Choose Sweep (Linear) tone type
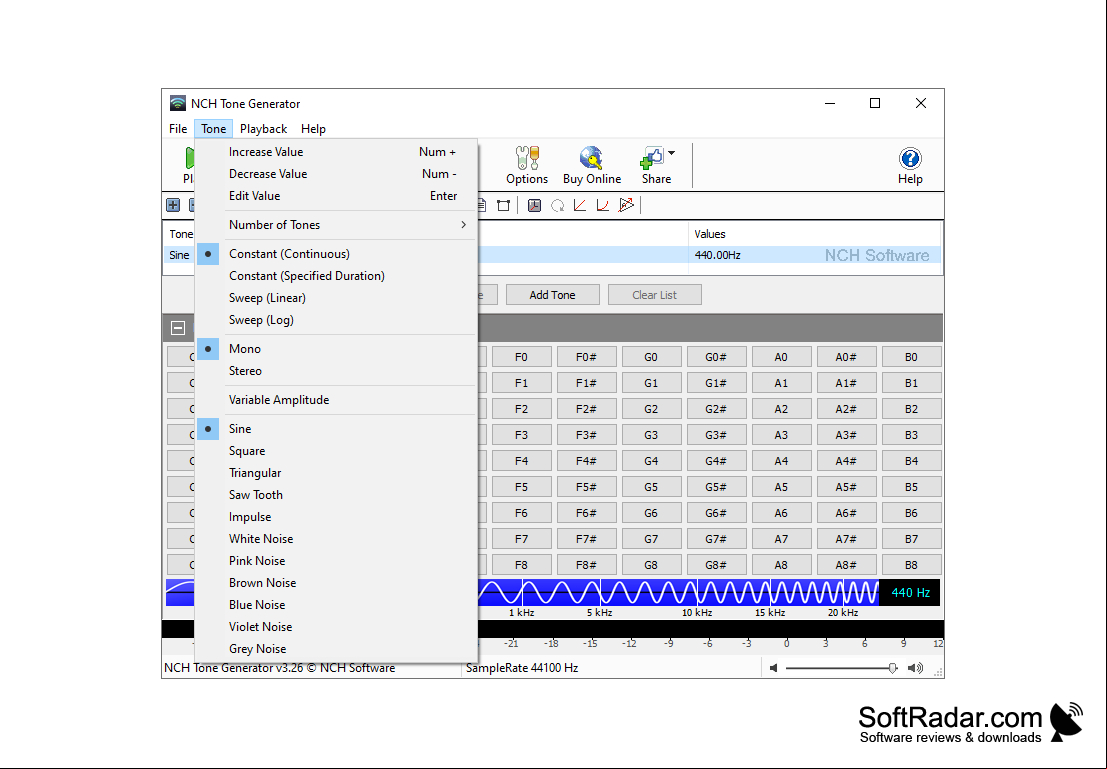The height and width of the screenshot is (769, 1107). click(336, 297)
